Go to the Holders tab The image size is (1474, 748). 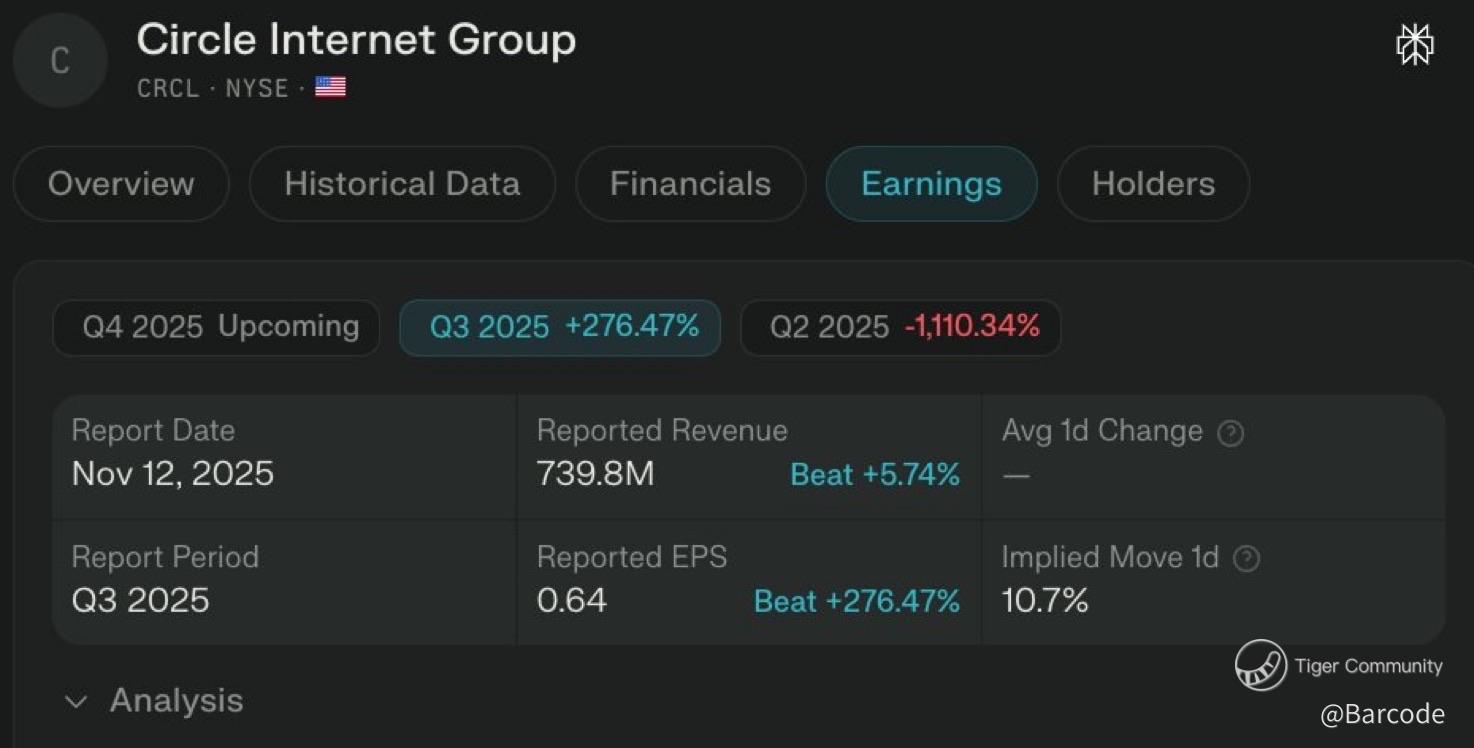(1153, 184)
